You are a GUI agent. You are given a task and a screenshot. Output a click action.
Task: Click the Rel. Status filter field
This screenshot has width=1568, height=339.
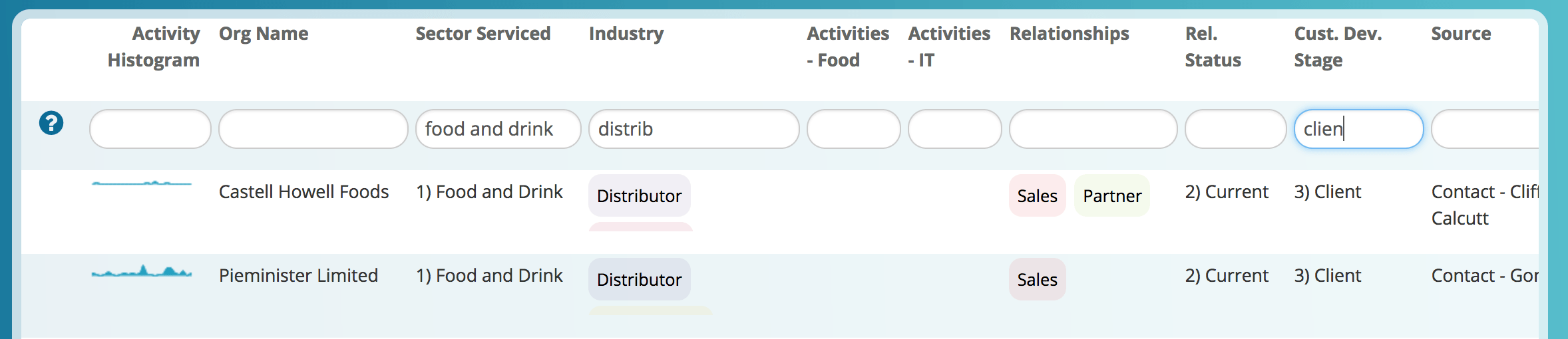click(x=1235, y=129)
